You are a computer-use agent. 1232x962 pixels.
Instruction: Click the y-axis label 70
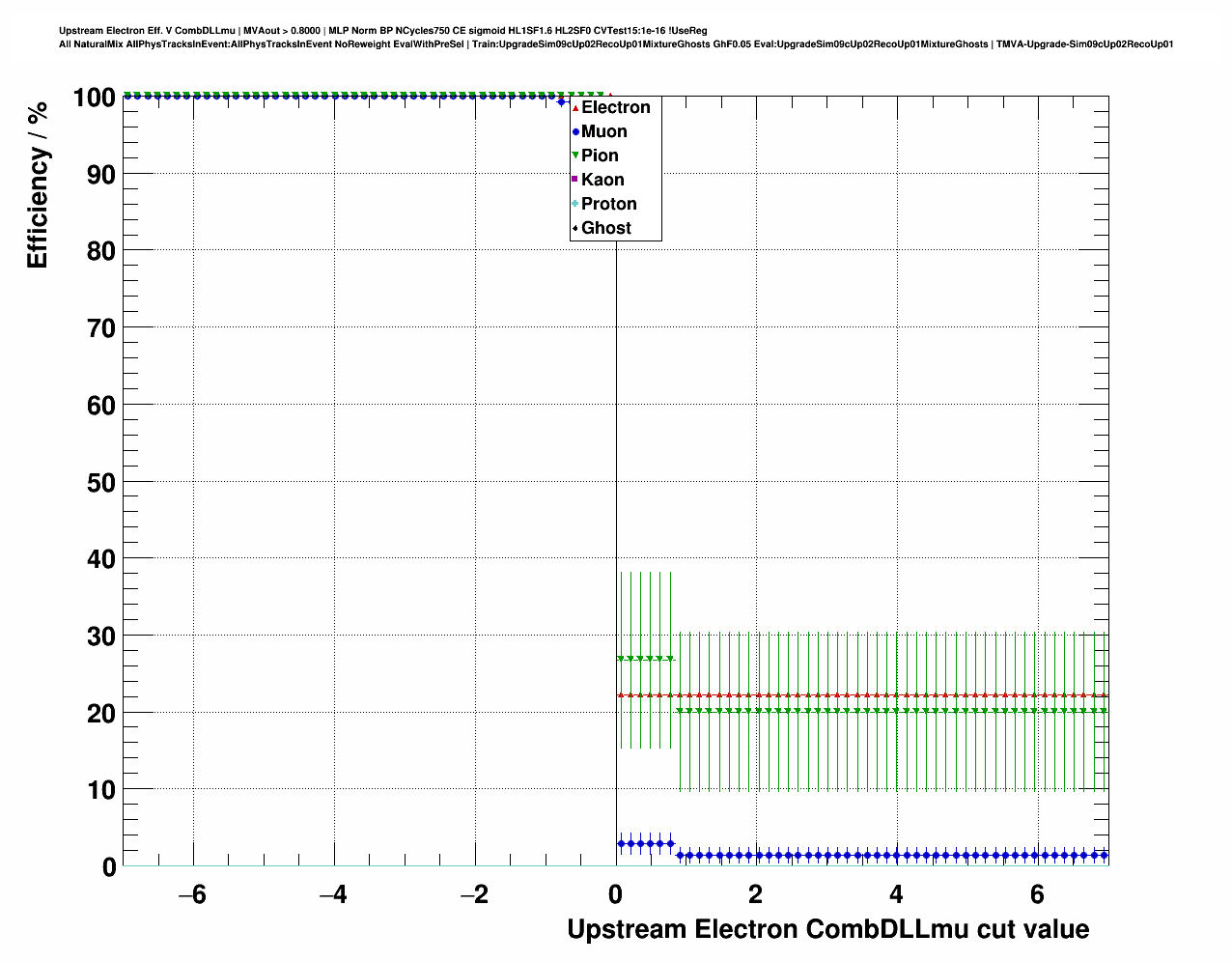point(100,328)
